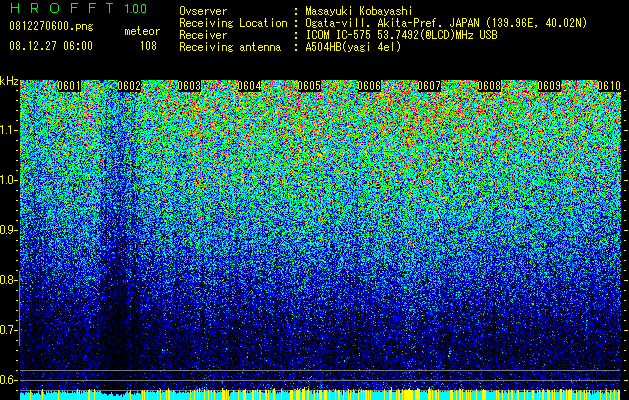
Task: Click the 0.8 kHz axis label
Action: click(9, 280)
